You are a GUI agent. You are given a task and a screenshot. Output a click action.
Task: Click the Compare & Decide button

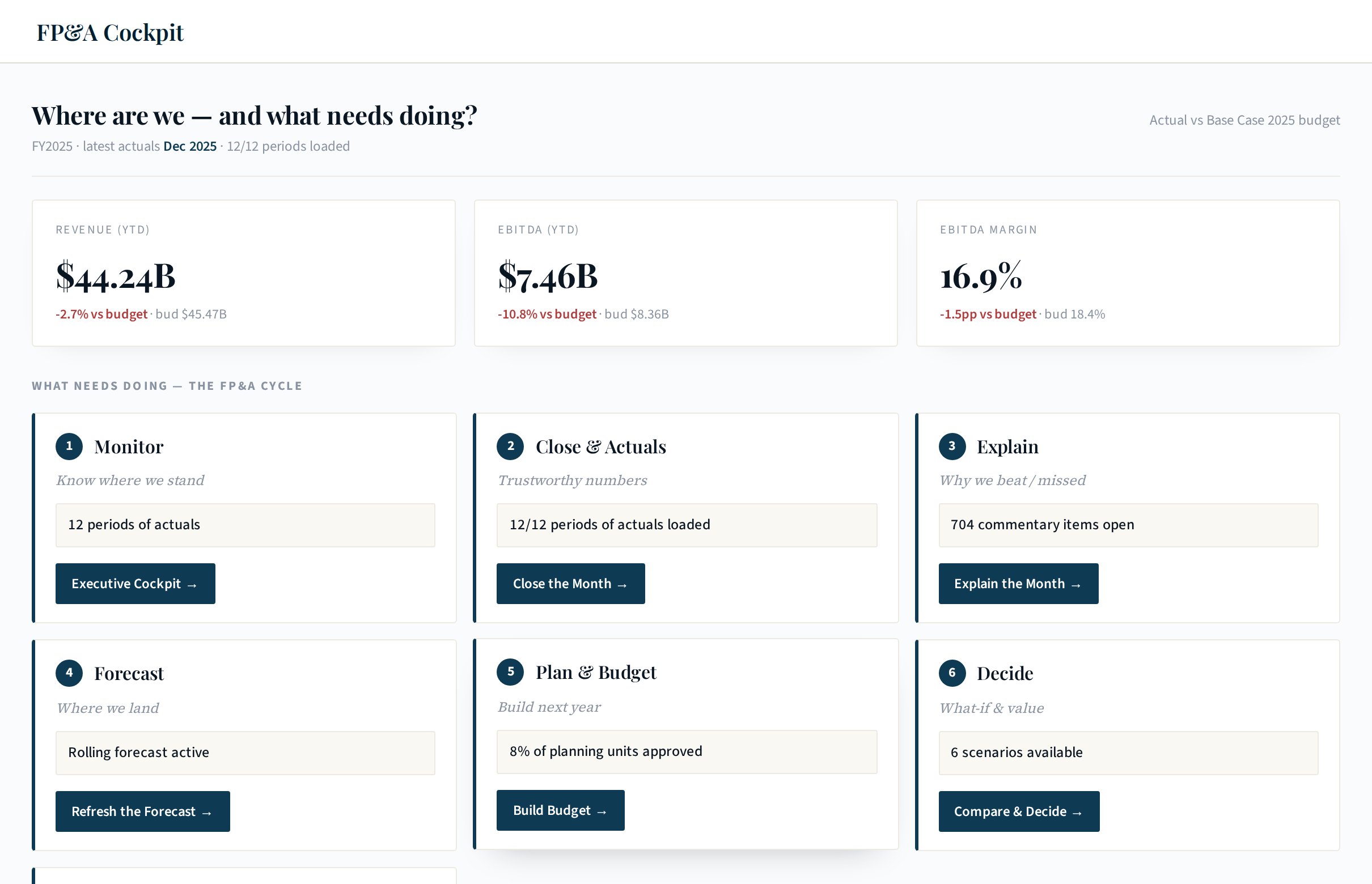point(1019,811)
